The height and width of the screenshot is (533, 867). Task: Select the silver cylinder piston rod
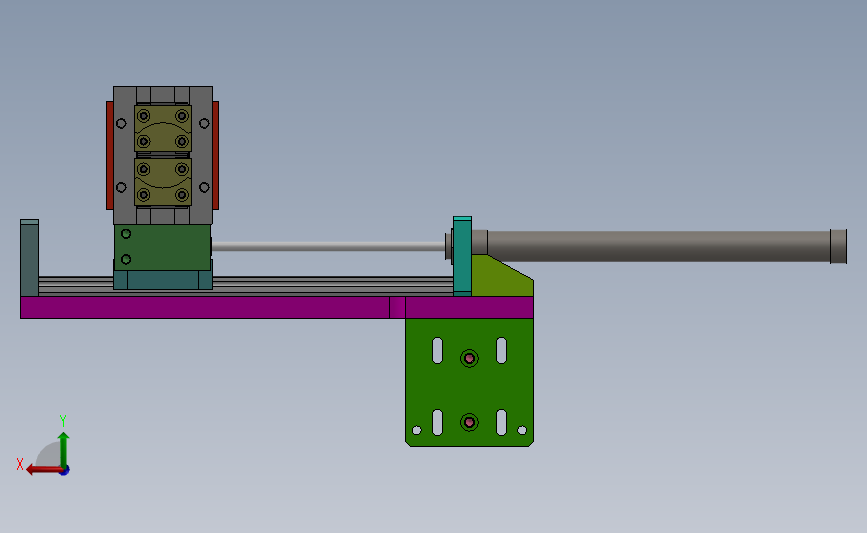pyautogui.click(x=328, y=246)
